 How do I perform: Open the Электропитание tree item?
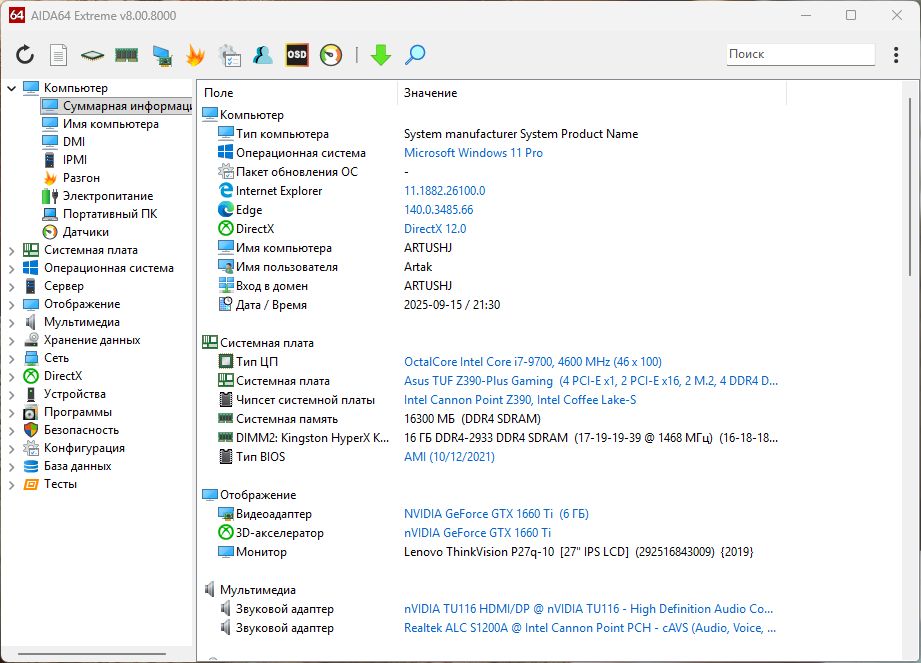pos(107,196)
